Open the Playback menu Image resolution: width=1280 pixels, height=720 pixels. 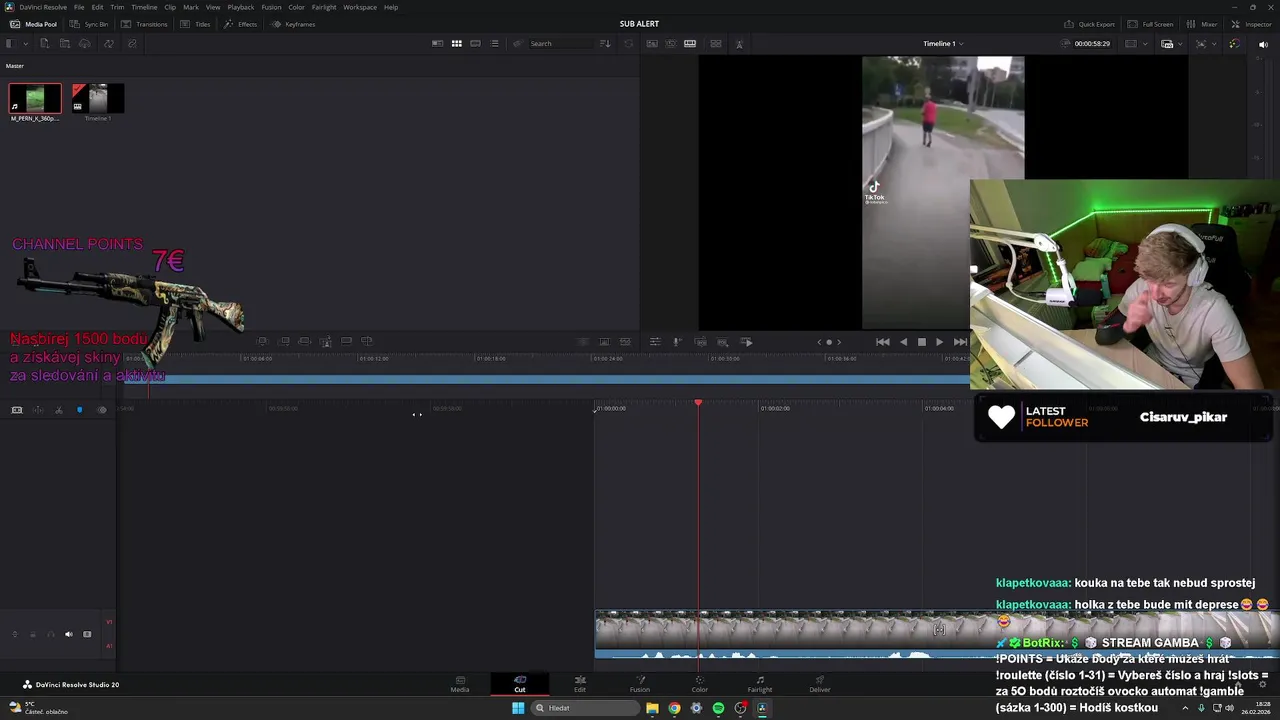click(241, 7)
